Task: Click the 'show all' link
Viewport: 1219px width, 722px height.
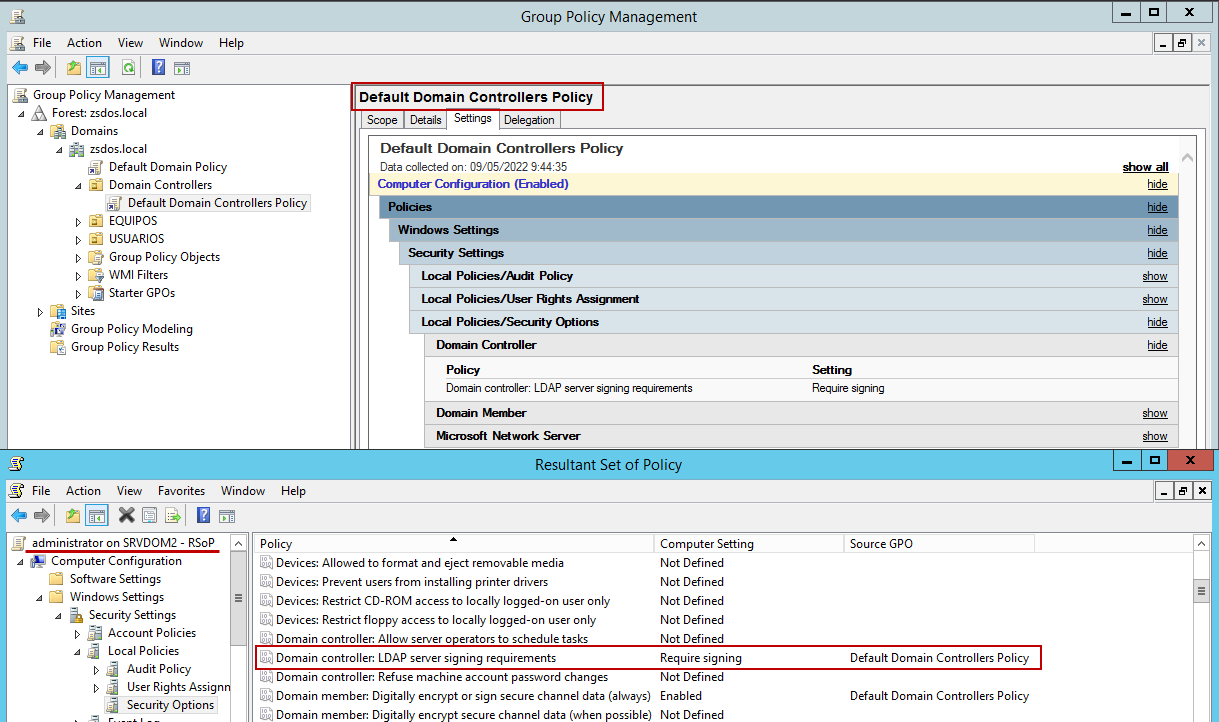Action: 1145,167
